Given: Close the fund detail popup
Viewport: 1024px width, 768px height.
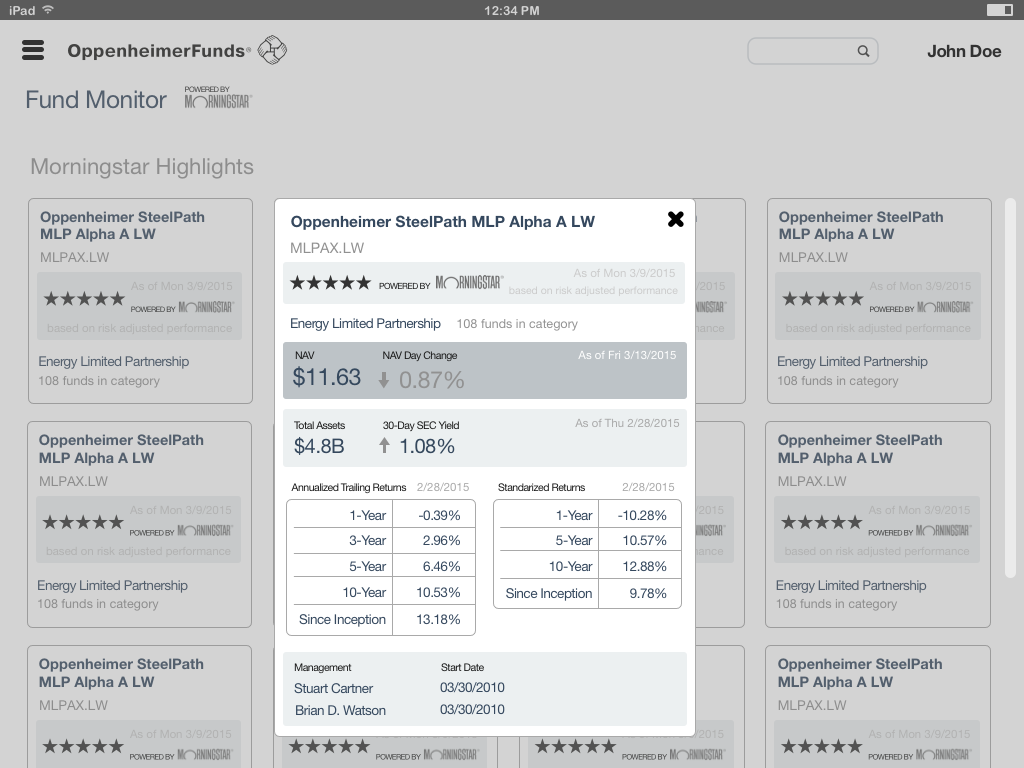Looking at the screenshot, I should tap(676, 219).
